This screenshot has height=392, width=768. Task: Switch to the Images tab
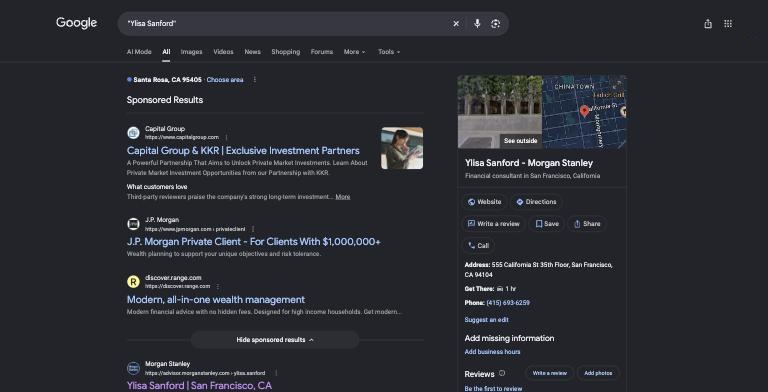coord(192,51)
